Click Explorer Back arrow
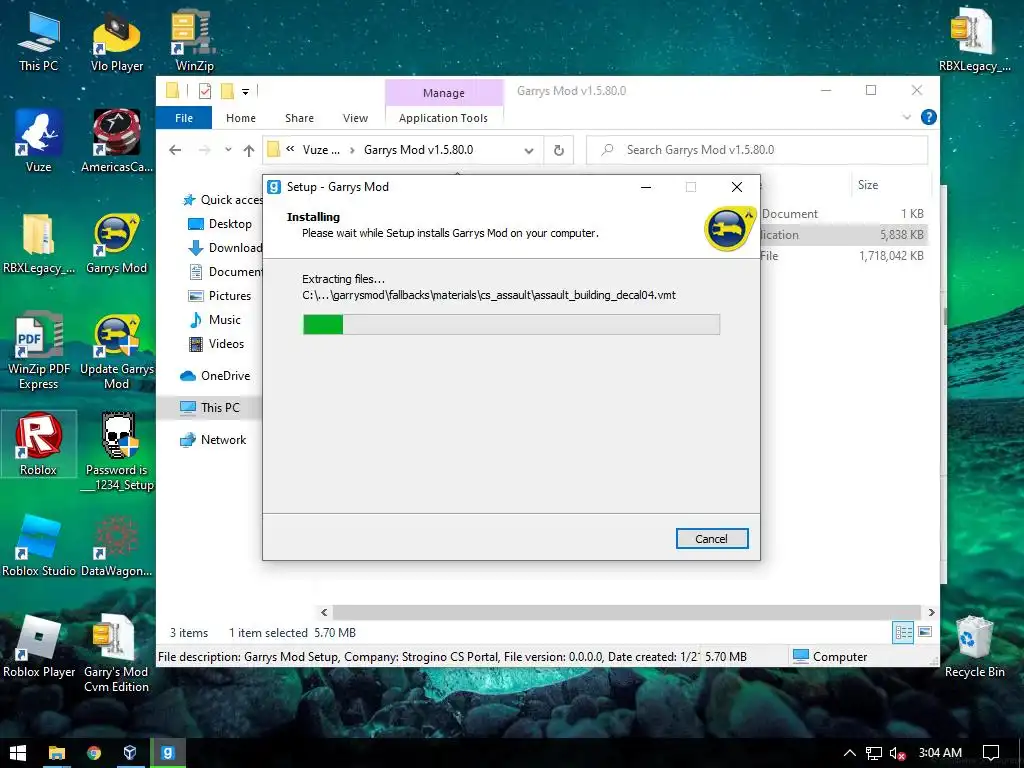Screen dimensions: 1024x768 coord(175,150)
